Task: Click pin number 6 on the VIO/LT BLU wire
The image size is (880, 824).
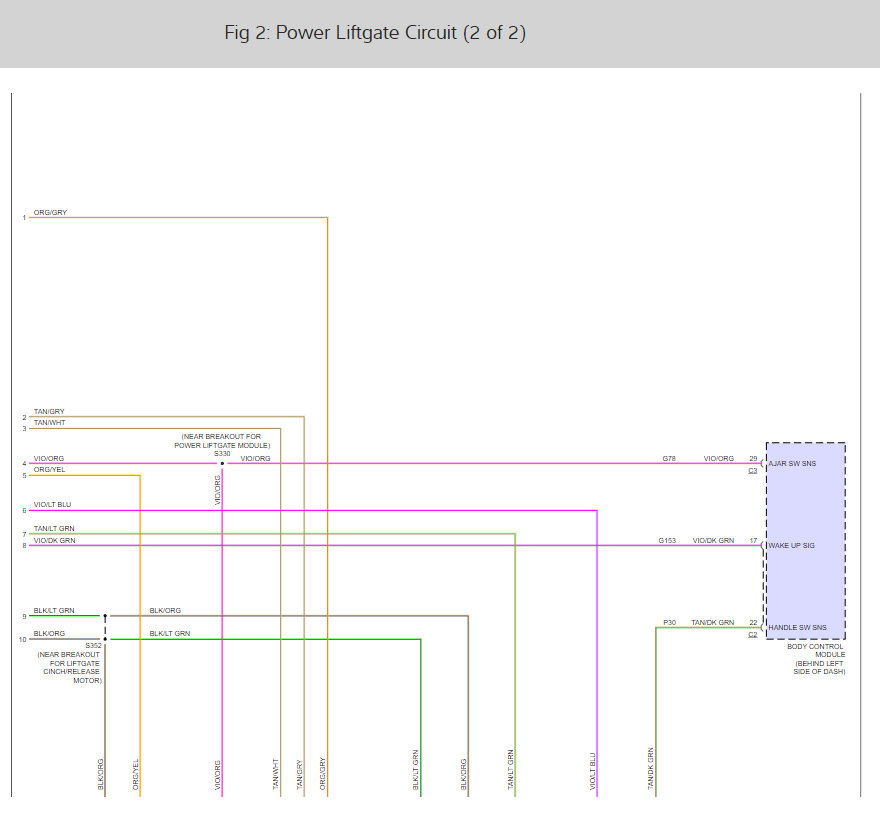Action: [x=24, y=511]
